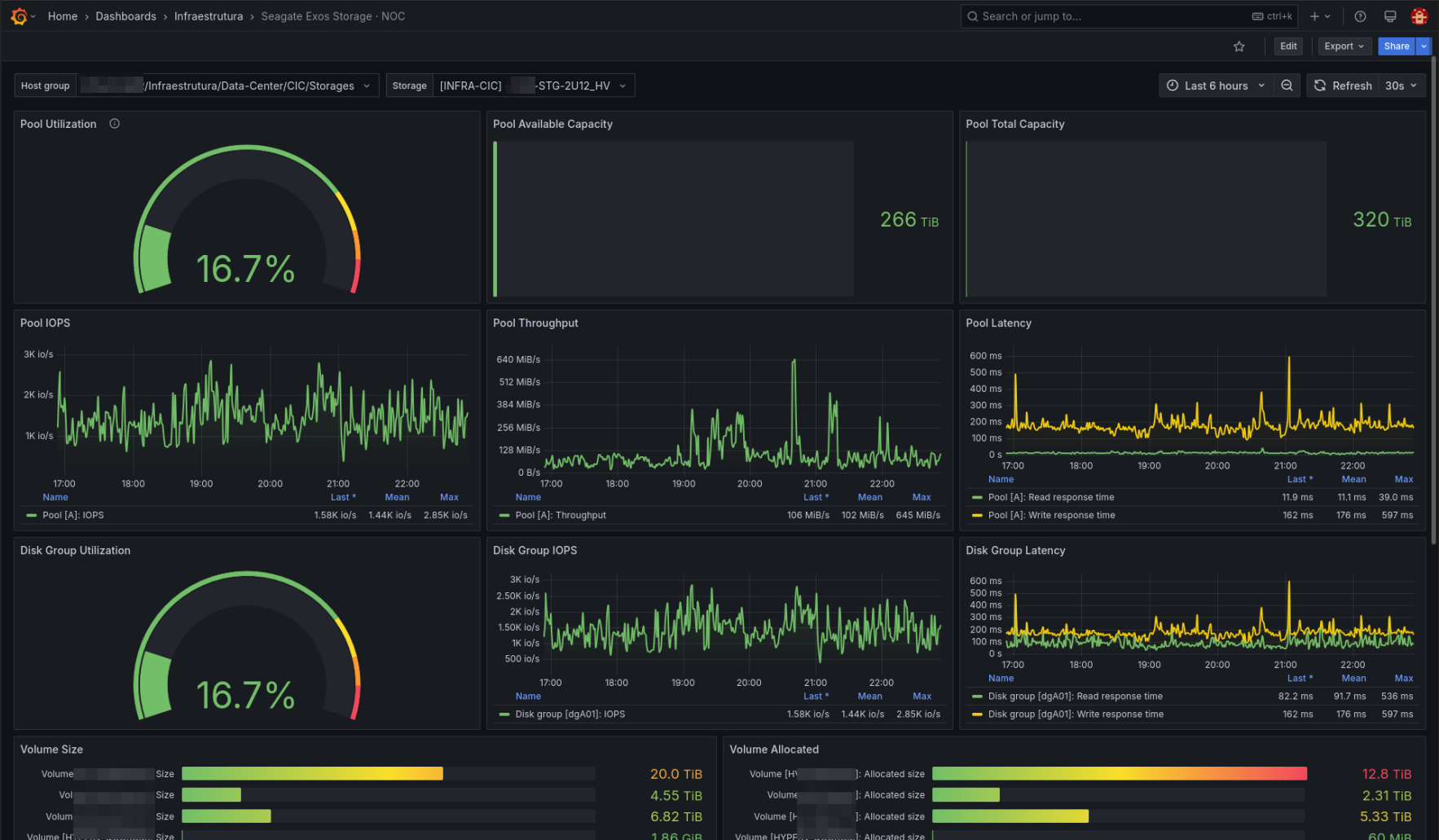
Task: Star this dashboard as favorite
Action: 1239,46
